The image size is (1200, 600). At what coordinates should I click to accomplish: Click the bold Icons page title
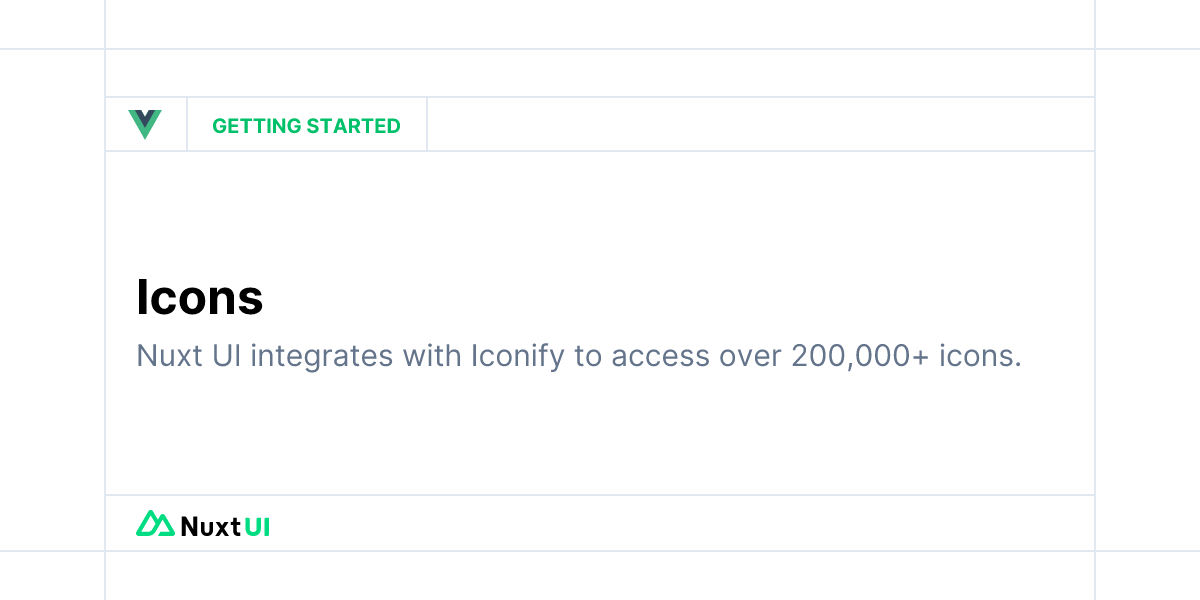[x=200, y=297]
